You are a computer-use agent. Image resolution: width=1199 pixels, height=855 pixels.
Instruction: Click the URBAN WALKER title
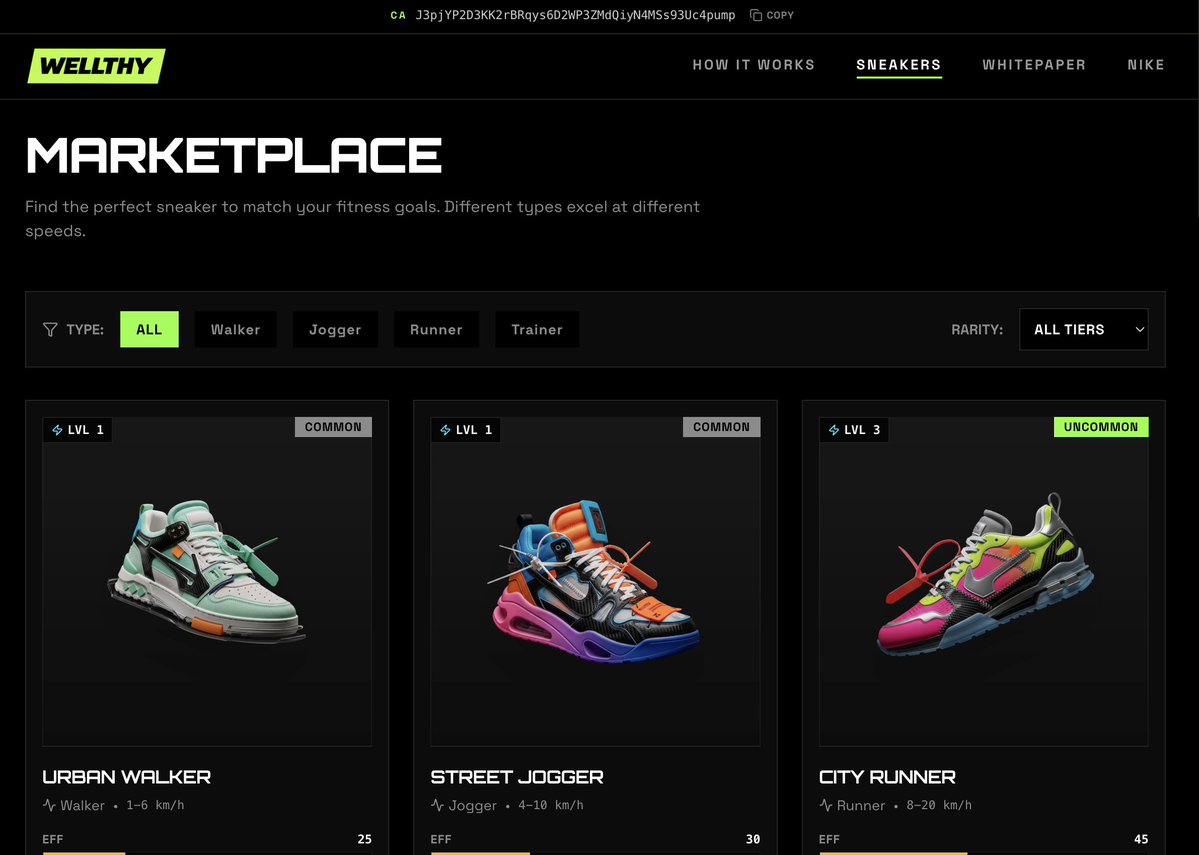click(127, 777)
